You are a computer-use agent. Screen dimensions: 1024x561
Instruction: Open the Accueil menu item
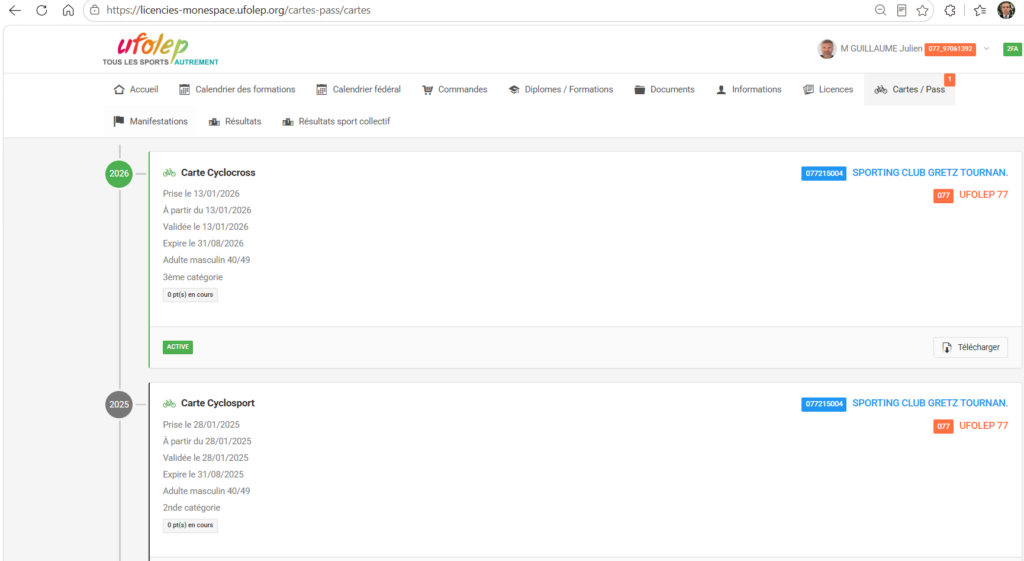(136, 89)
